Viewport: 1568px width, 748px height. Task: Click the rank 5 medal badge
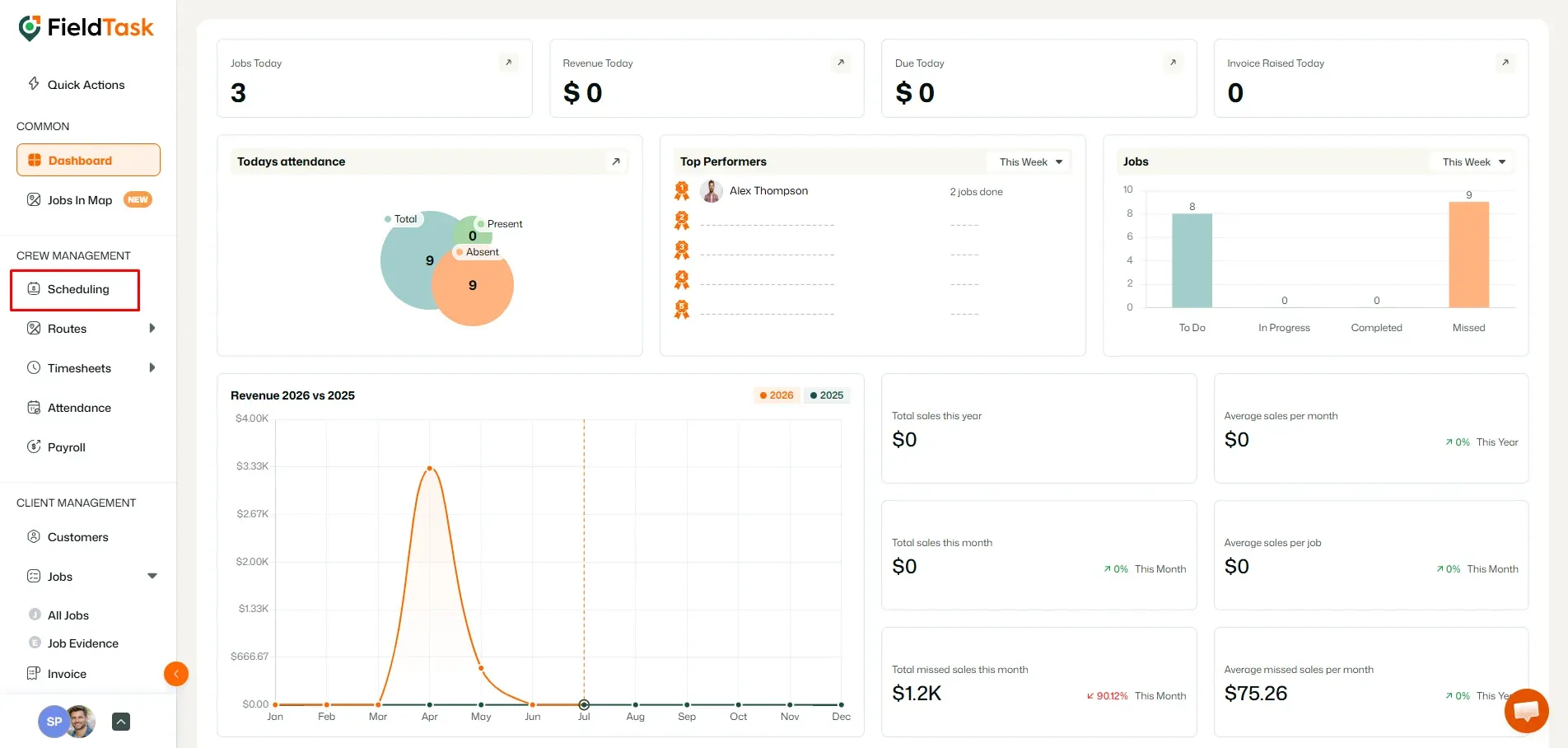(682, 310)
